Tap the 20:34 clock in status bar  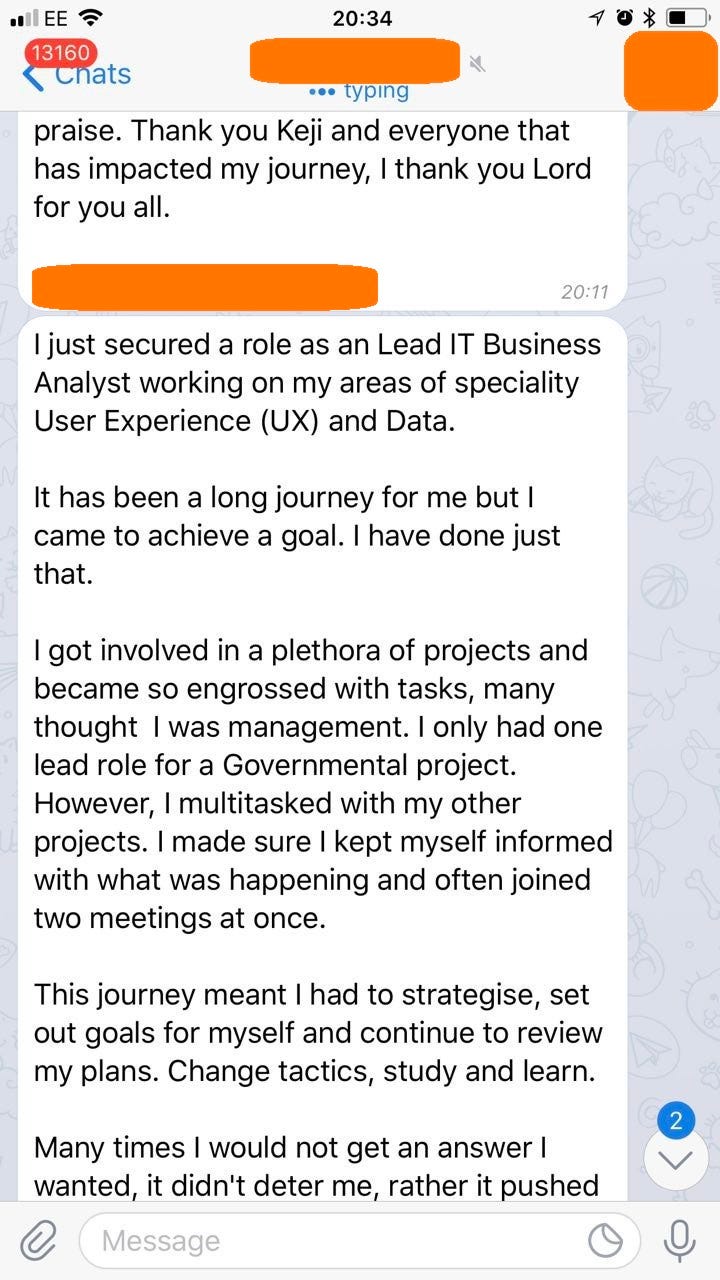click(x=362, y=18)
